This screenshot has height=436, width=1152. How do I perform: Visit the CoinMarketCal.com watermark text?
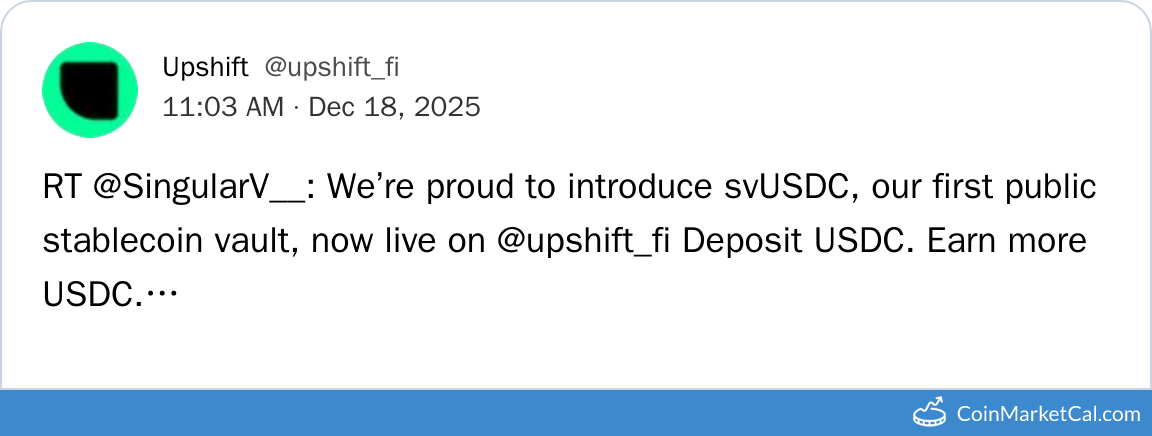point(1048,413)
